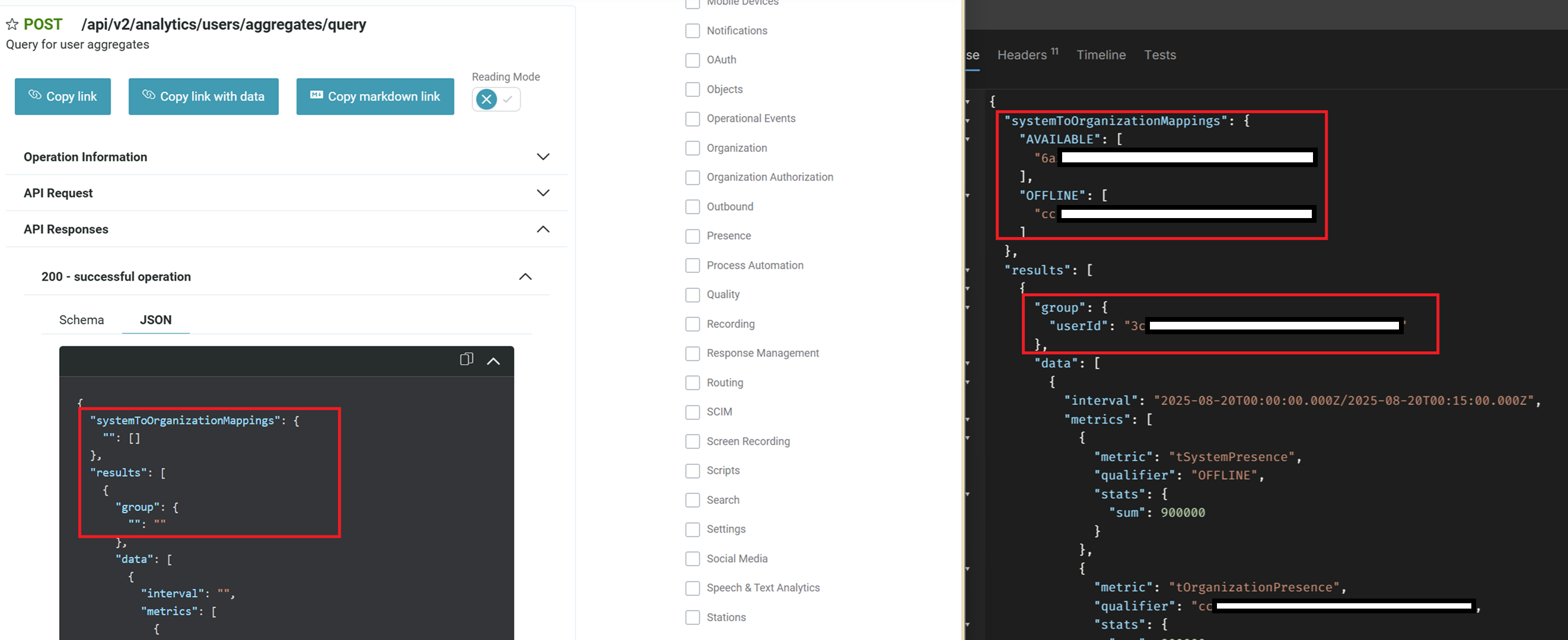The width and height of the screenshot is (1568, 640).
Task: Check the Quality filter checkbox
Action: (692, 295)
